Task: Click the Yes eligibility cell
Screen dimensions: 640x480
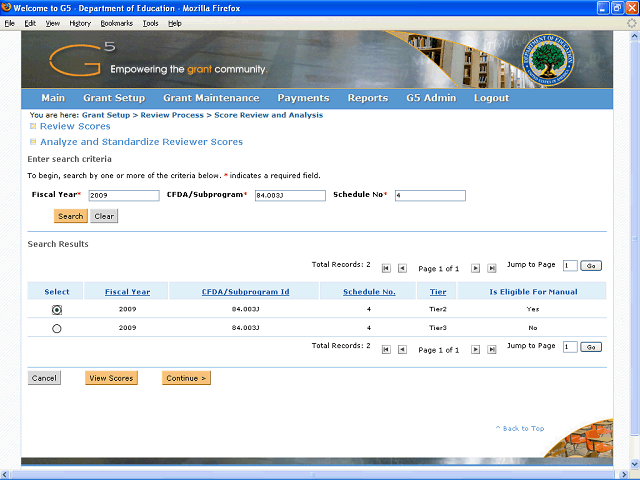Action: click(533, 309)
